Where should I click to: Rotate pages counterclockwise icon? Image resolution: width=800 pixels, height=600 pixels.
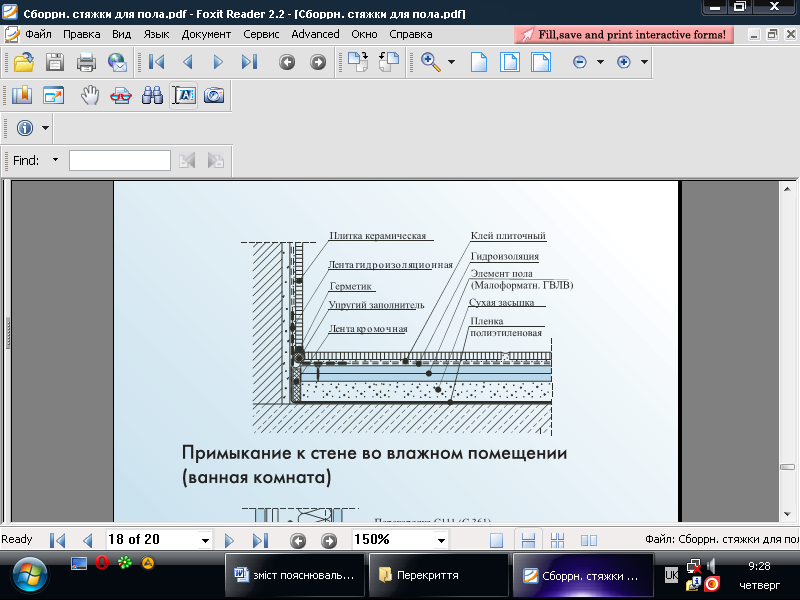point(389,62)
